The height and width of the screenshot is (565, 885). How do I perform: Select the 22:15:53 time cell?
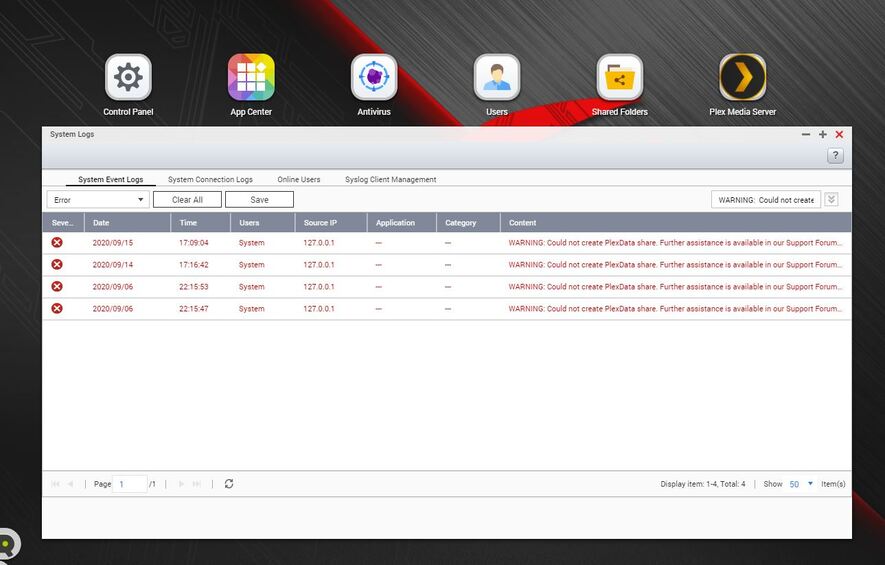194,287
